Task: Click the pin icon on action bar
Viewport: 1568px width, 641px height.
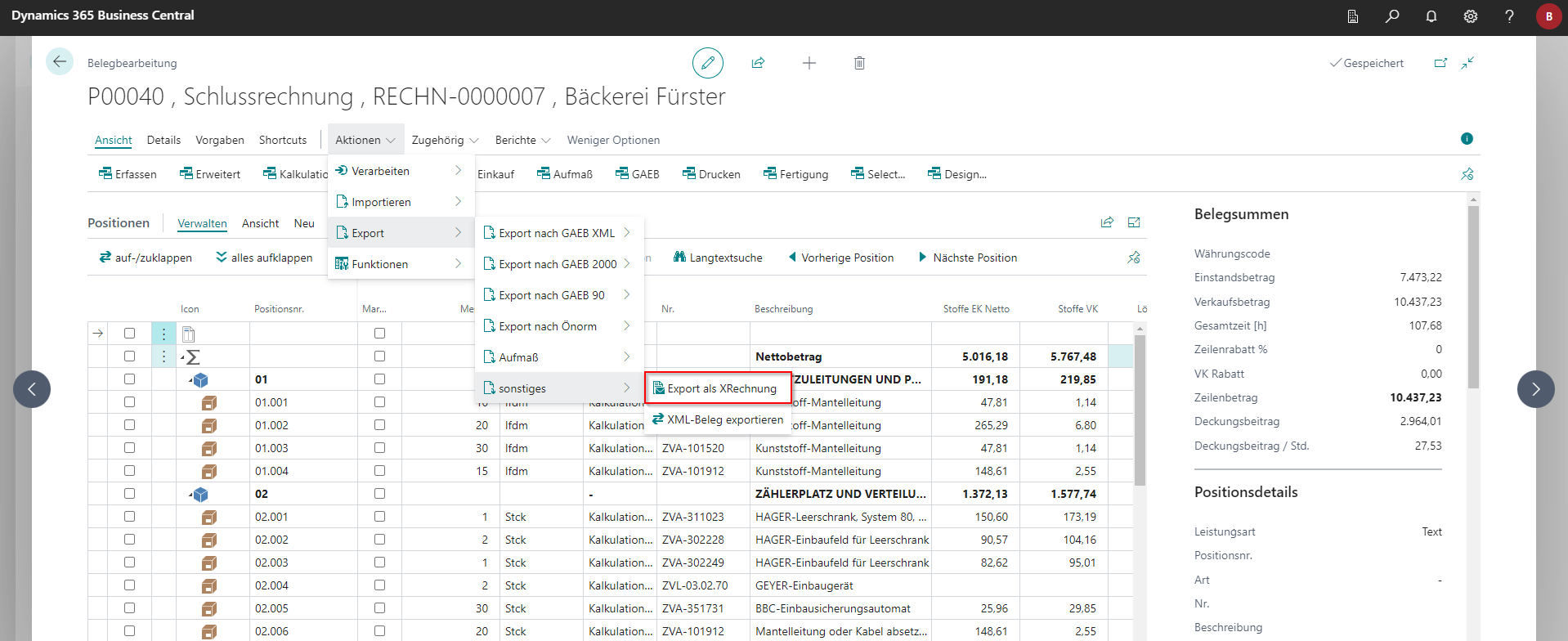Action: pos(1467,174)
